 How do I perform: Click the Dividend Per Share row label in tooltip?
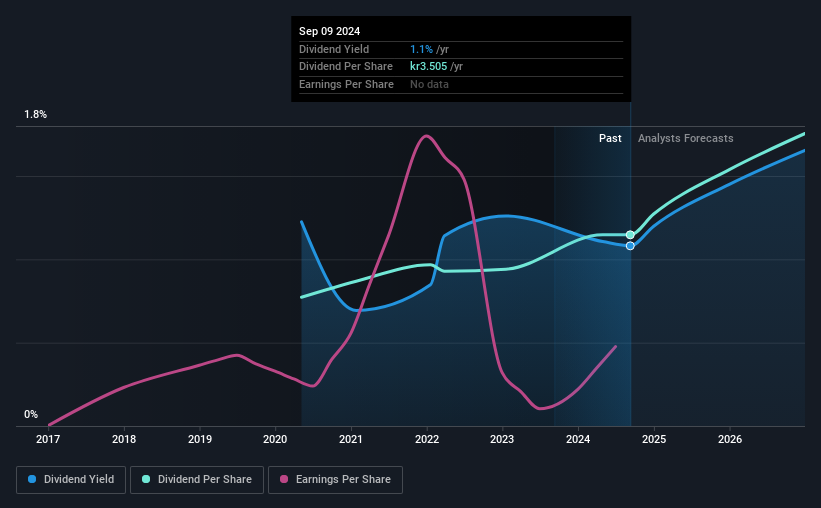346,67
